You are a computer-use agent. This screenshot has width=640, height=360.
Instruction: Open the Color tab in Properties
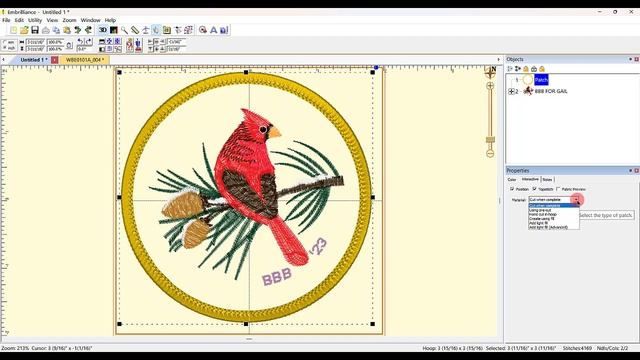click(x=512, y=180)
